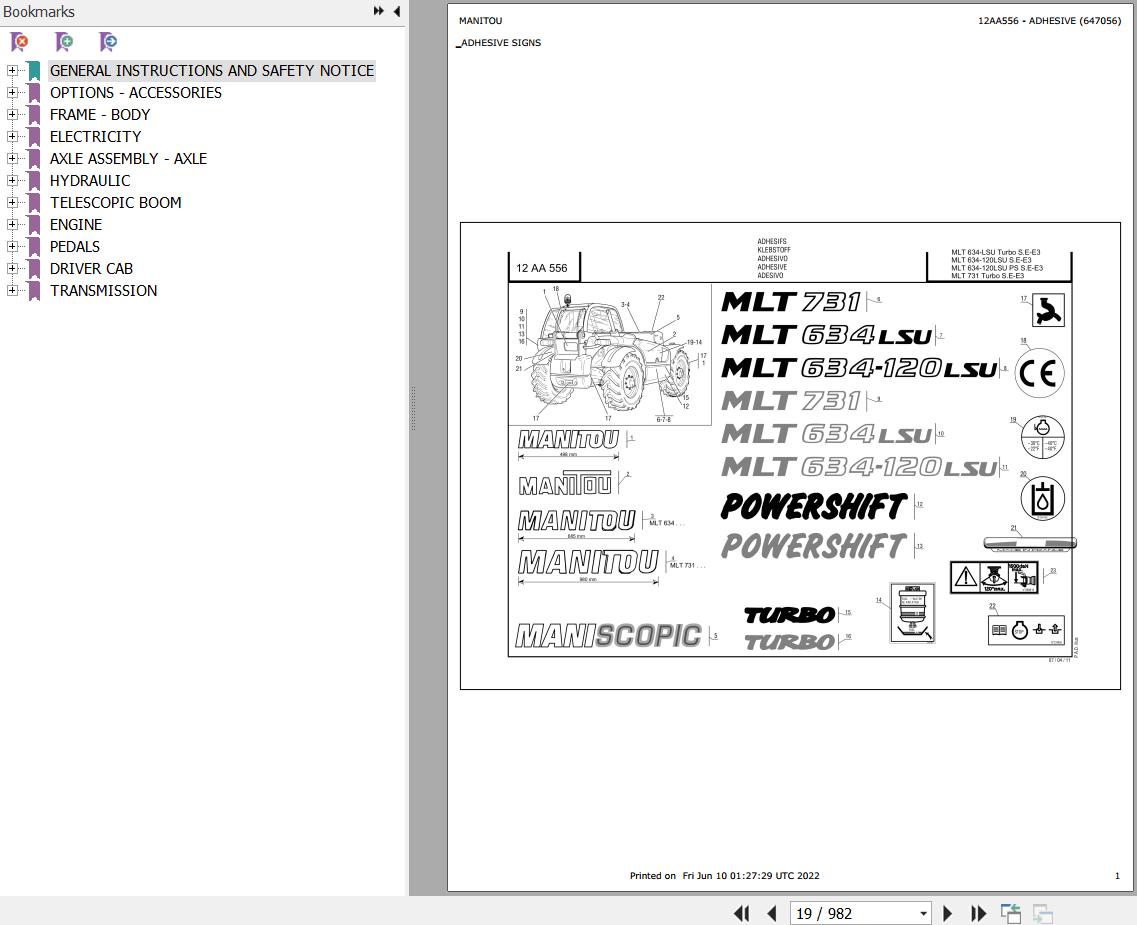Select the FRAME - BODY bookmark
Screen dimensions: 1137x925
click(100, 115)
